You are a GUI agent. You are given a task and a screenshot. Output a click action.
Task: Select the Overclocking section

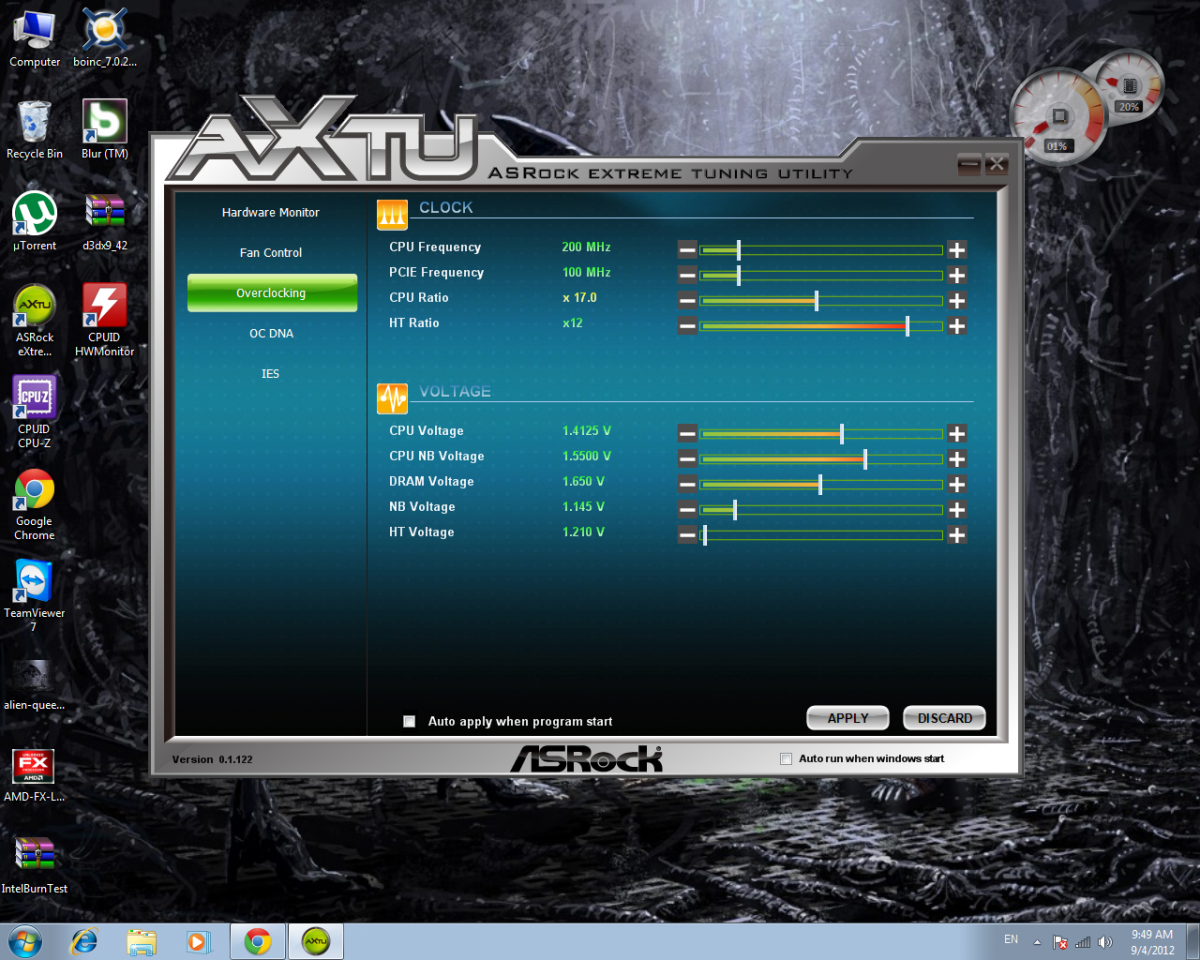(272, 293)
